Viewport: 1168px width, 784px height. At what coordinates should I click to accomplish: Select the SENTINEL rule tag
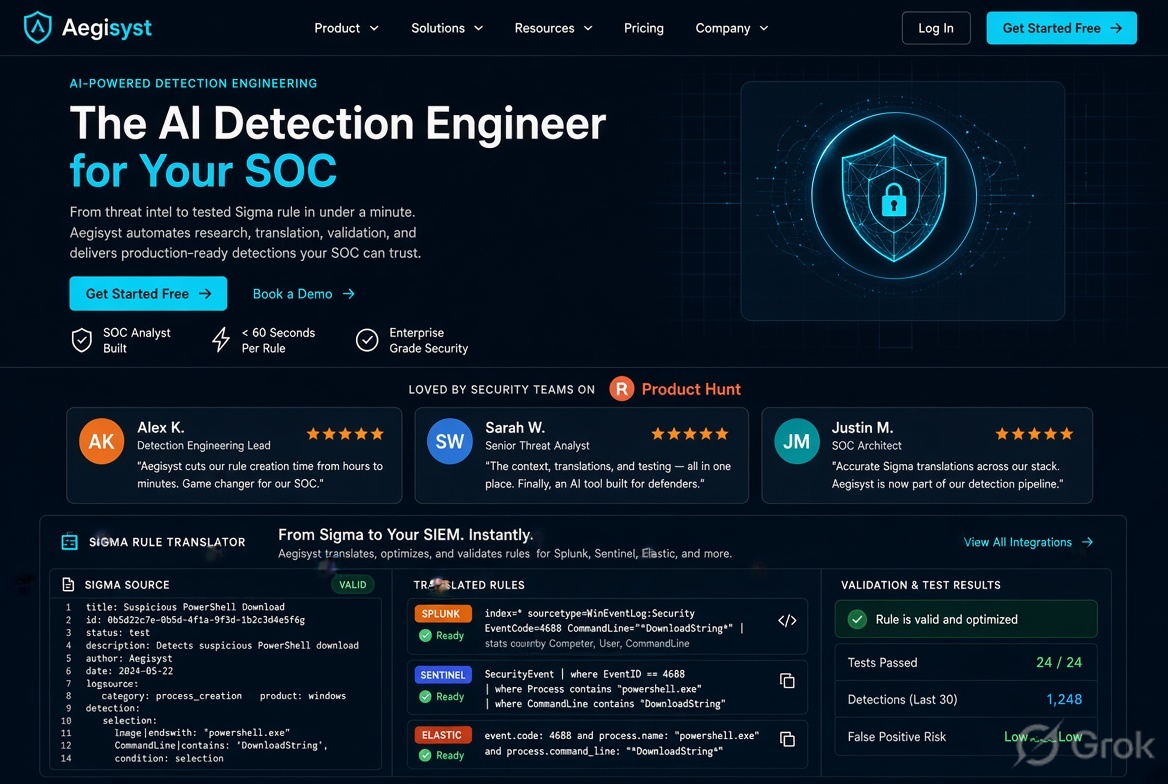[x=442, y=674]
